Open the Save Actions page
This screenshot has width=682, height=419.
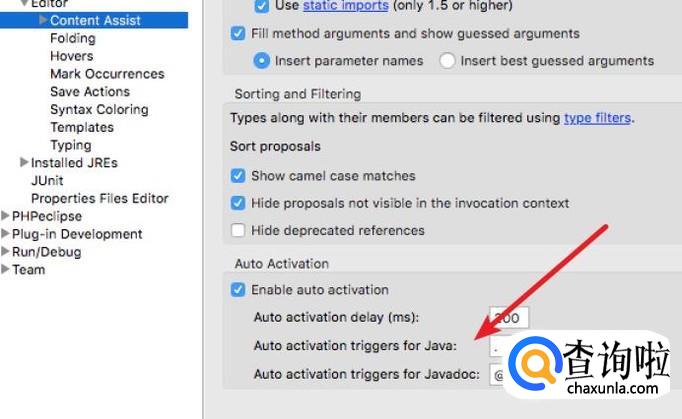click(90, 92)
